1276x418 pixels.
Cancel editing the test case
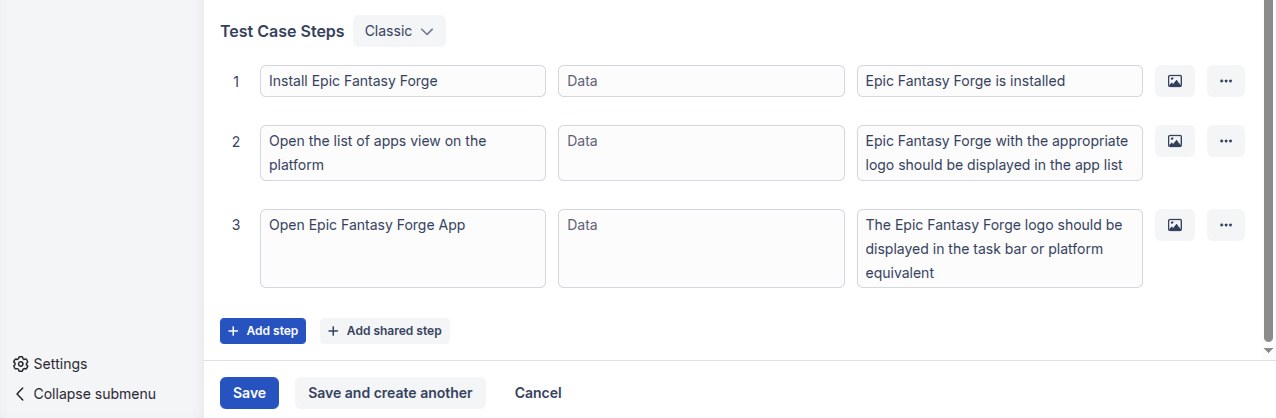click(x=538, y=393)
